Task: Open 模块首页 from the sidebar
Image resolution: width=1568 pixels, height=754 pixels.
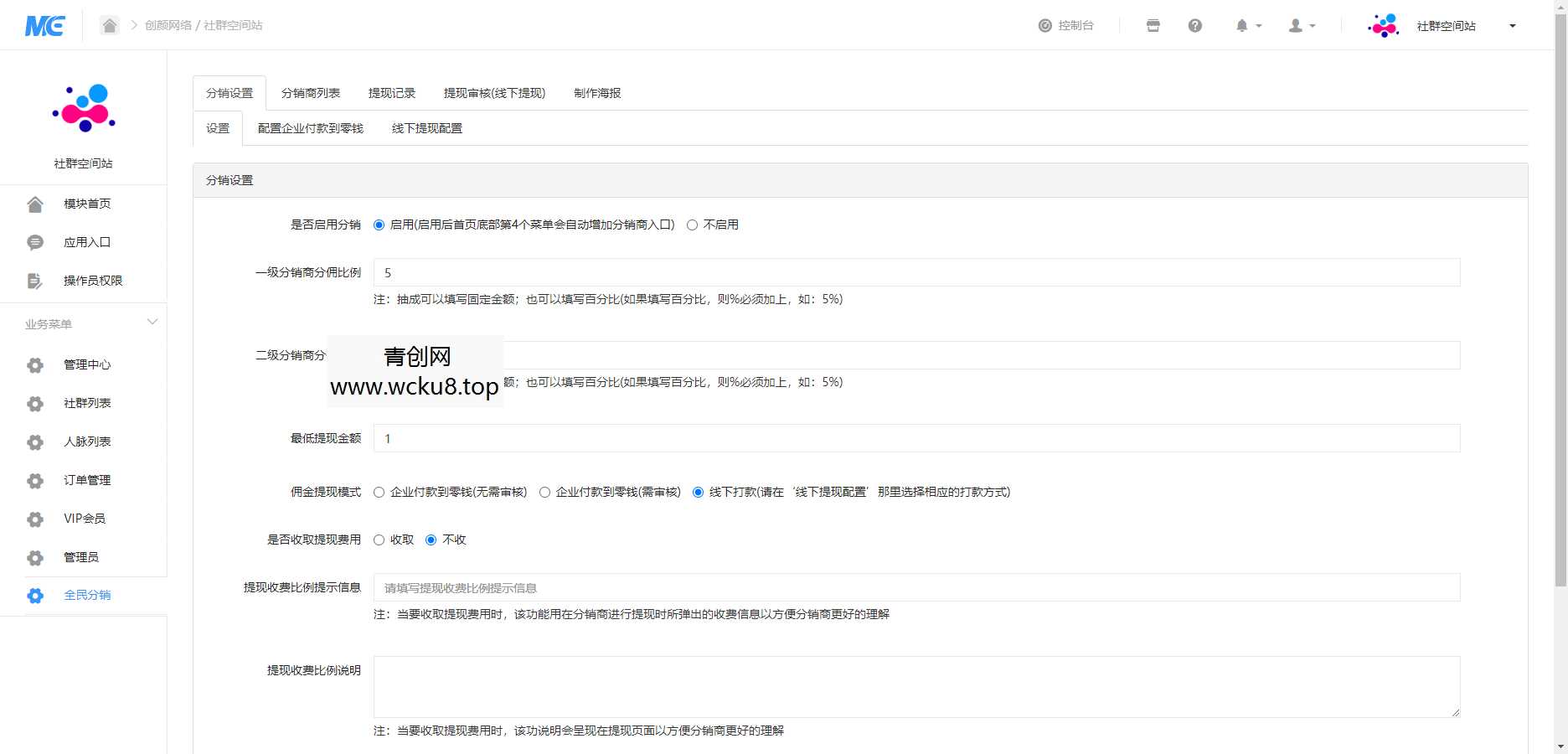Action: click(x=87, y=203)
